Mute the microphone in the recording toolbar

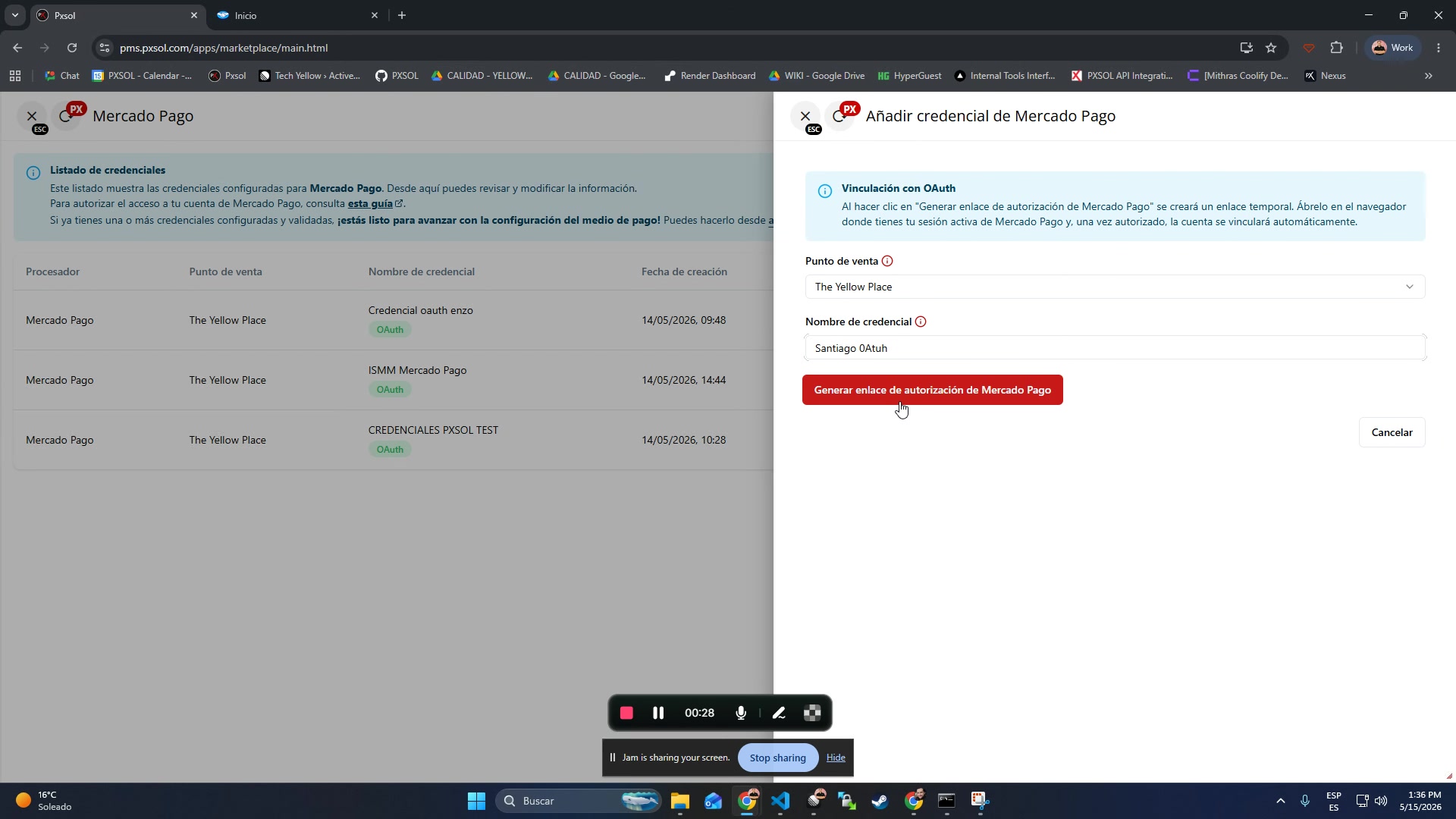pos(741,713)
